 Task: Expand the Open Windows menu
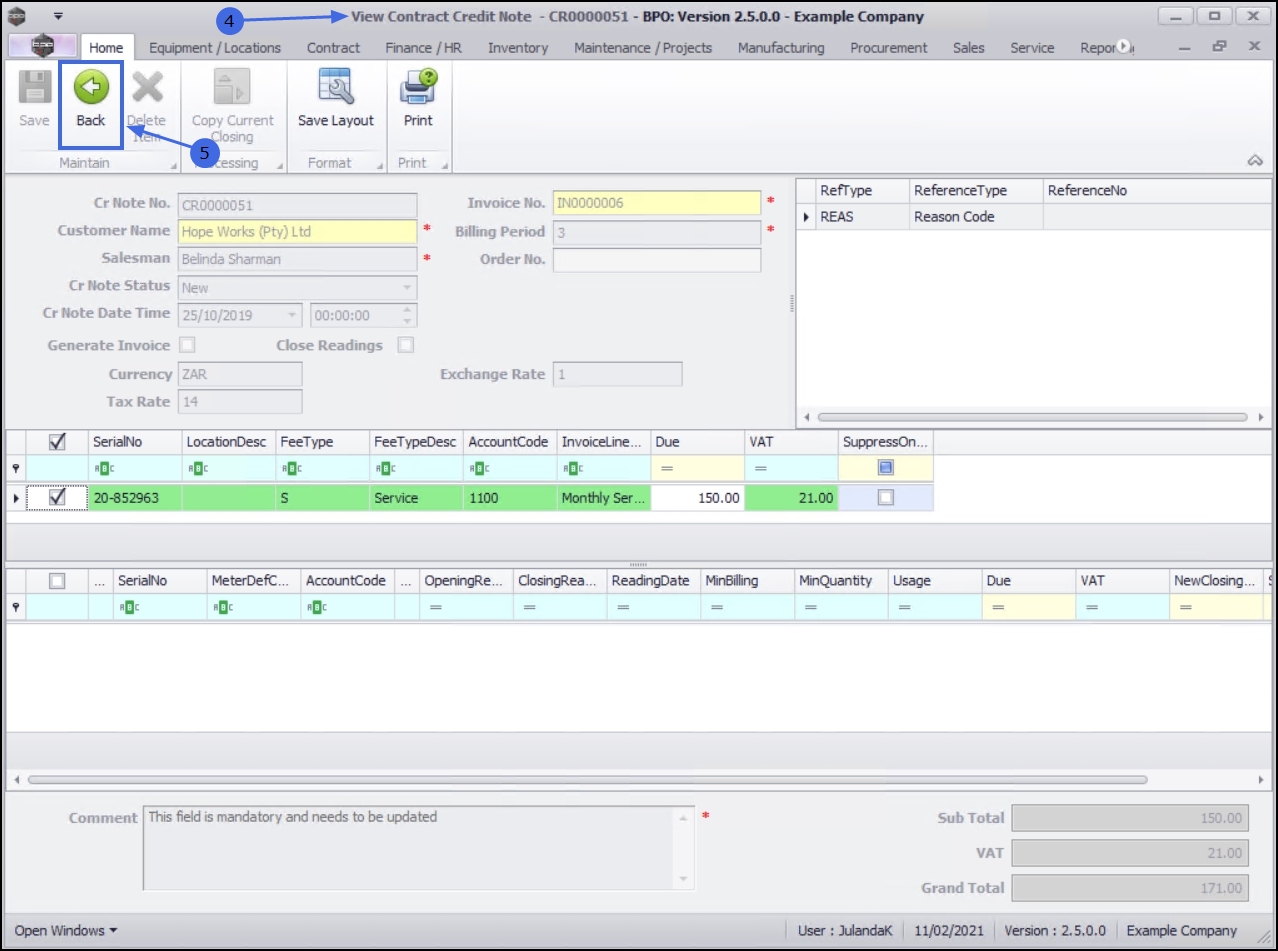(66, 930)
